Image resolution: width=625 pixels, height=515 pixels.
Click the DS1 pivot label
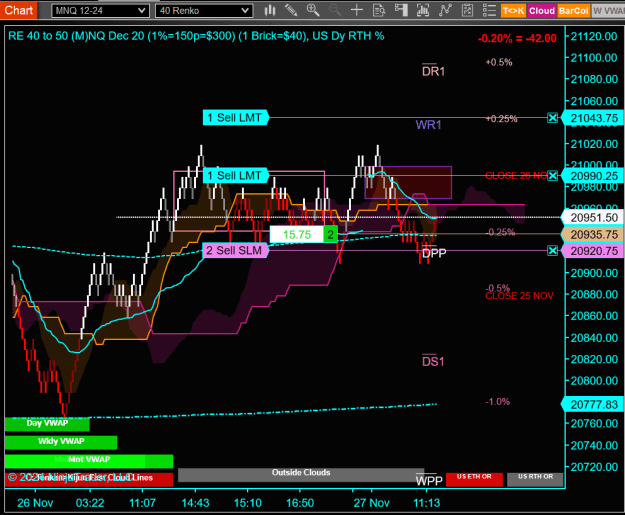(x=433, y=361)
